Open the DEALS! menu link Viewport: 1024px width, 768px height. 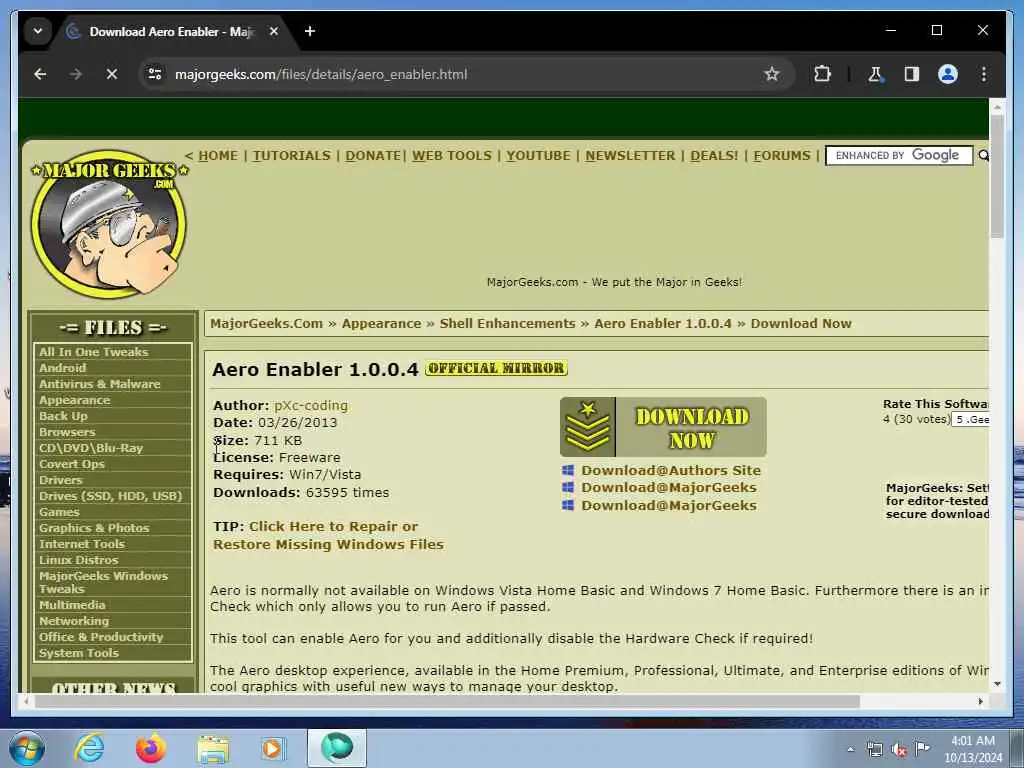[x=714, y=155]
